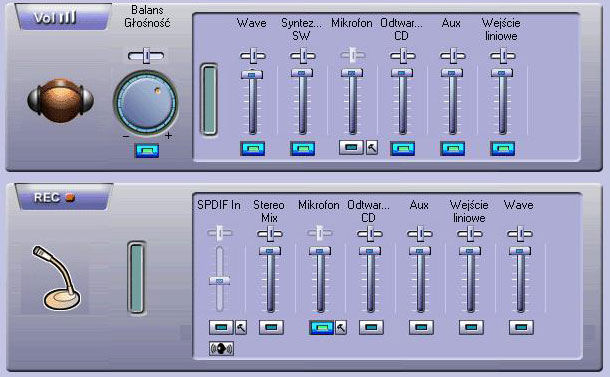Select Wejście liniowe as recording source
Screen dimensions: 610x377
coord(471,328)
